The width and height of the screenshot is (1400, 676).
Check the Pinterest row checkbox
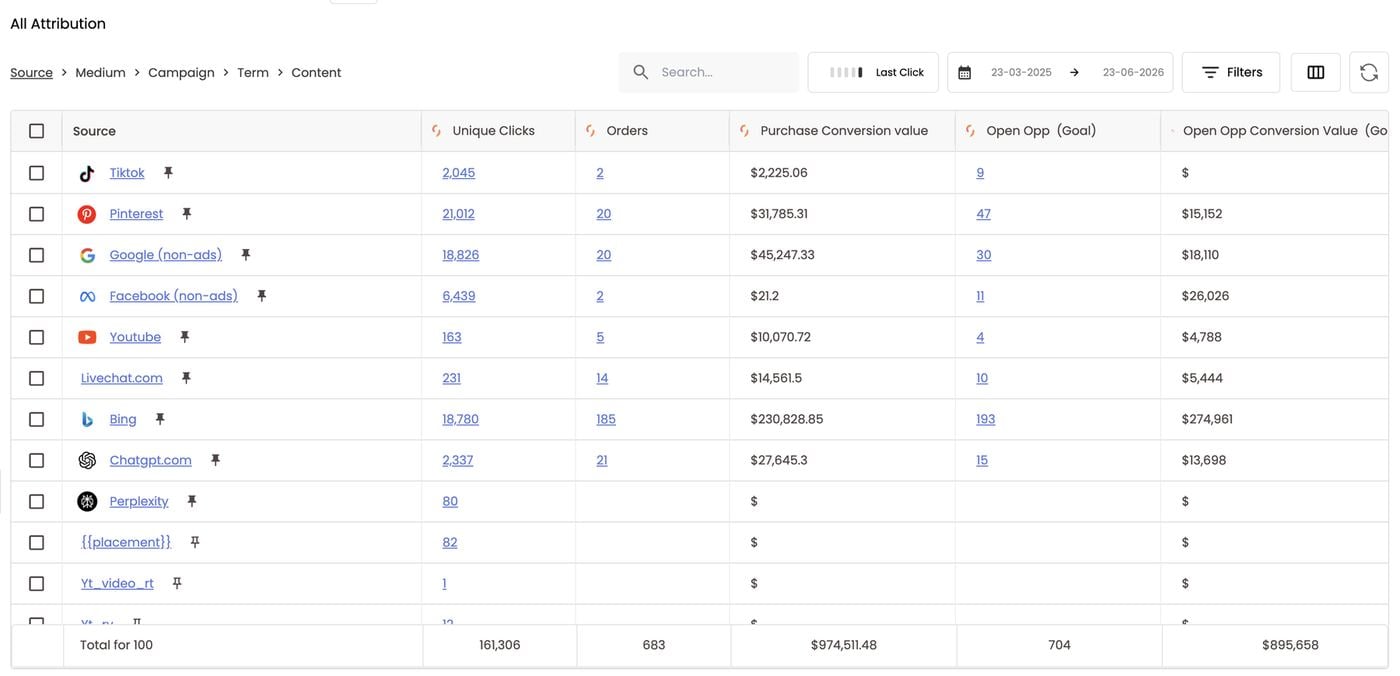tap(37, 214)
